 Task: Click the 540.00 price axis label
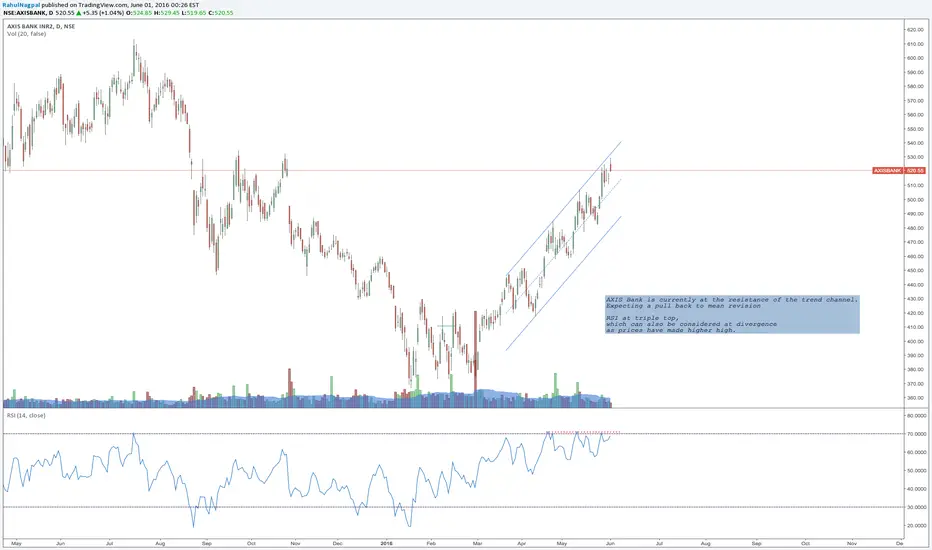click(915, 143)
